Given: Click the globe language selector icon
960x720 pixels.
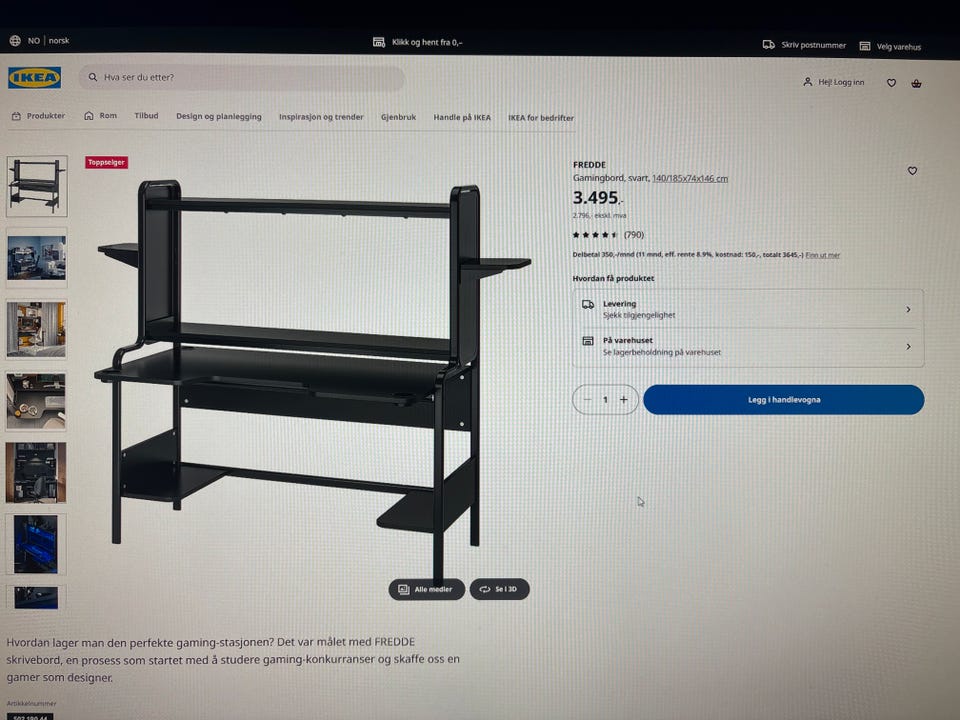Looking at the screenshot, I should coord(15,40).
